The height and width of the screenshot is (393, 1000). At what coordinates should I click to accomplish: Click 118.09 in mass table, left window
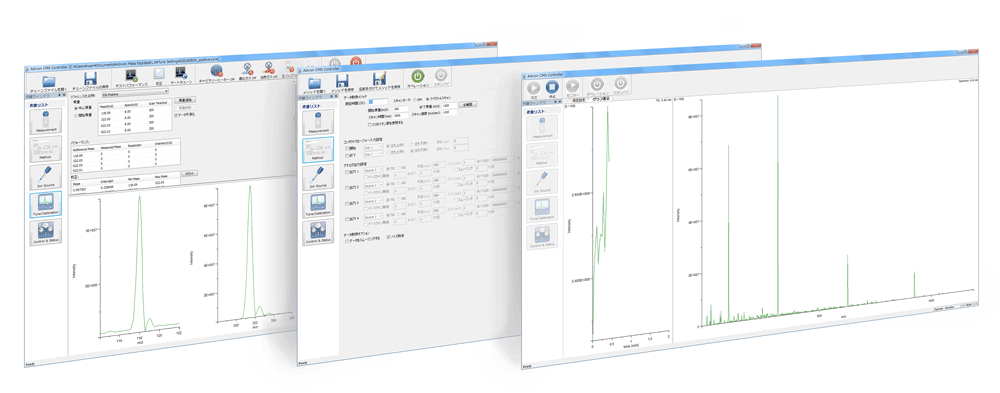point(106,112)
